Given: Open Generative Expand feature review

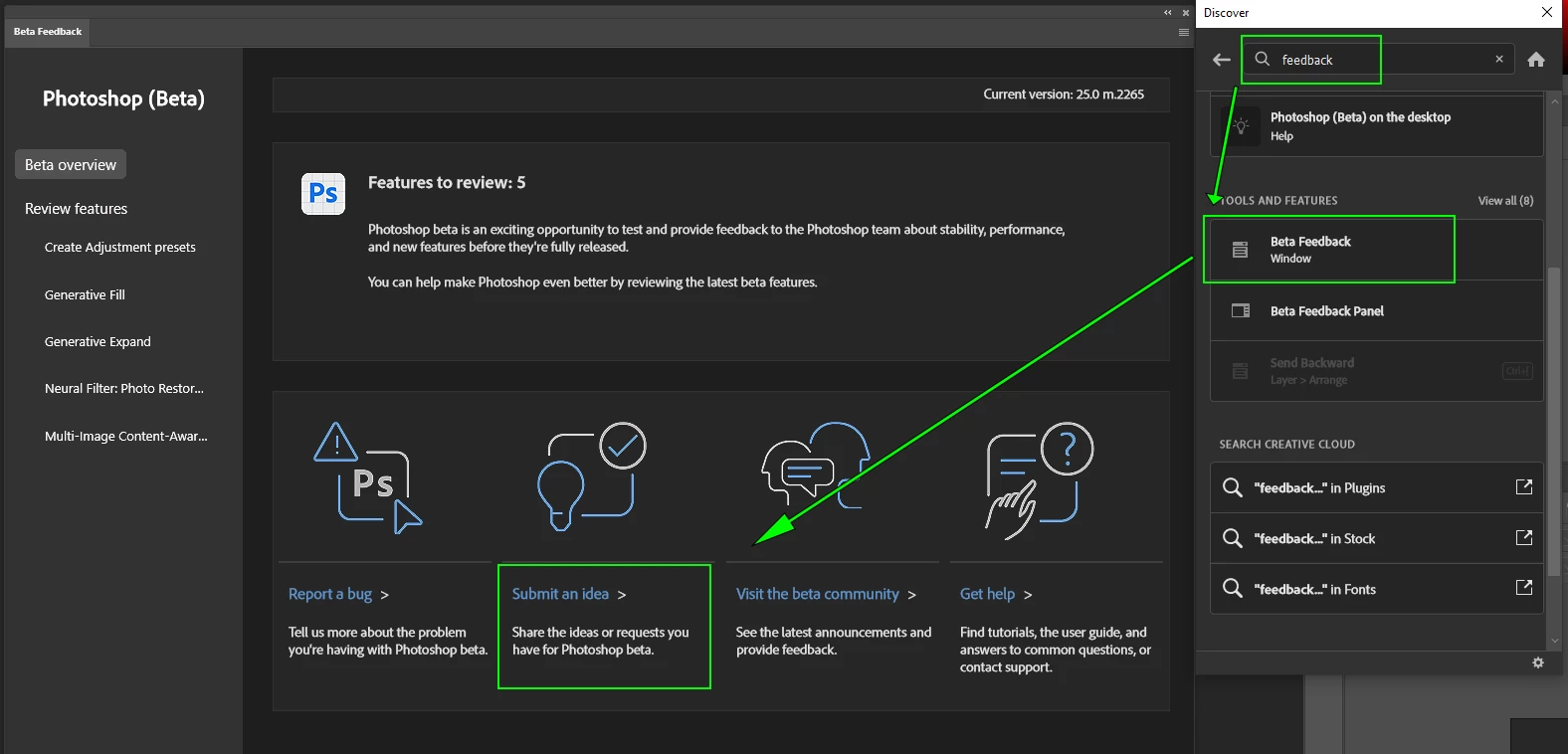Looking at the screenshot, I should 98,342.
